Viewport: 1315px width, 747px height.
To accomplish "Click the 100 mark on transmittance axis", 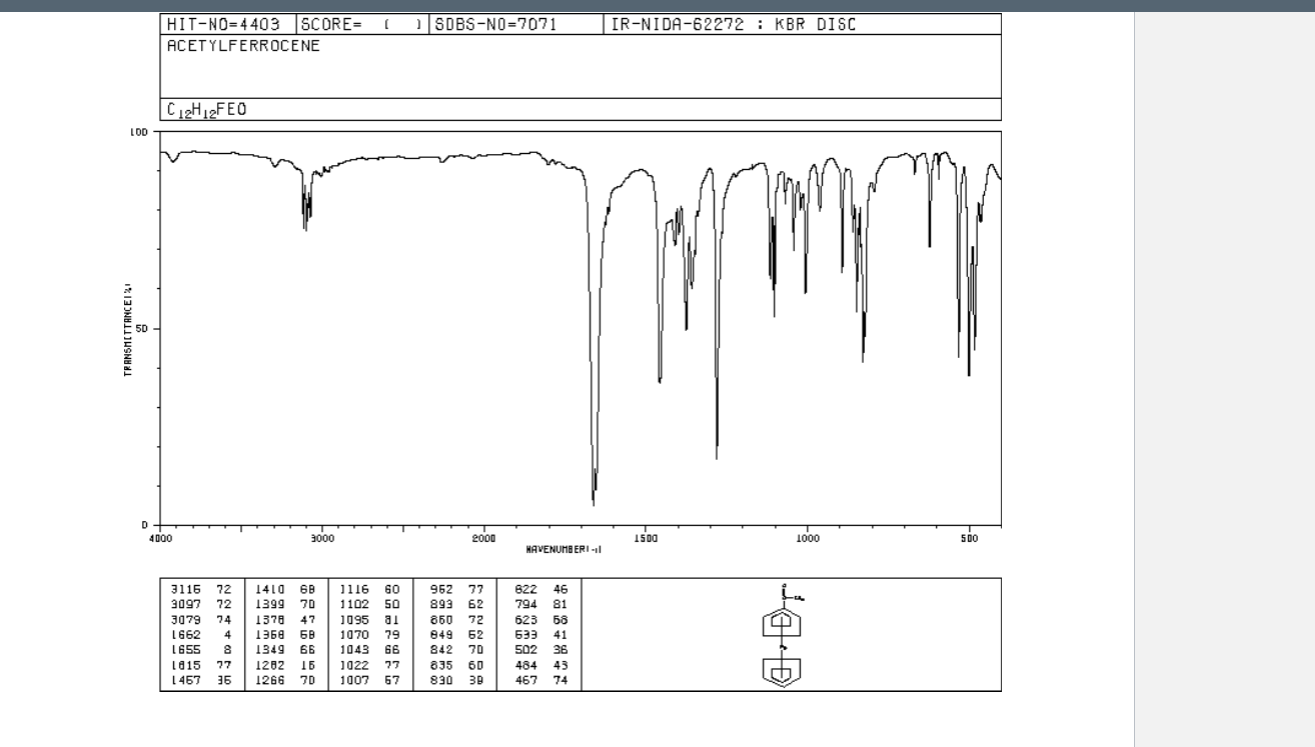I will point(139,132).
